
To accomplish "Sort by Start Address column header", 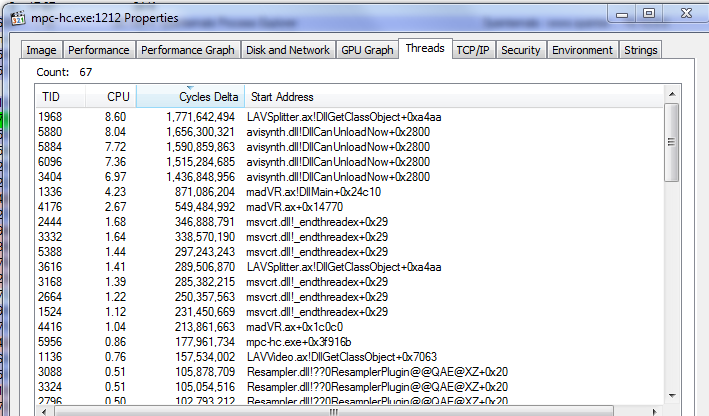I will click(x=282, y=97).
